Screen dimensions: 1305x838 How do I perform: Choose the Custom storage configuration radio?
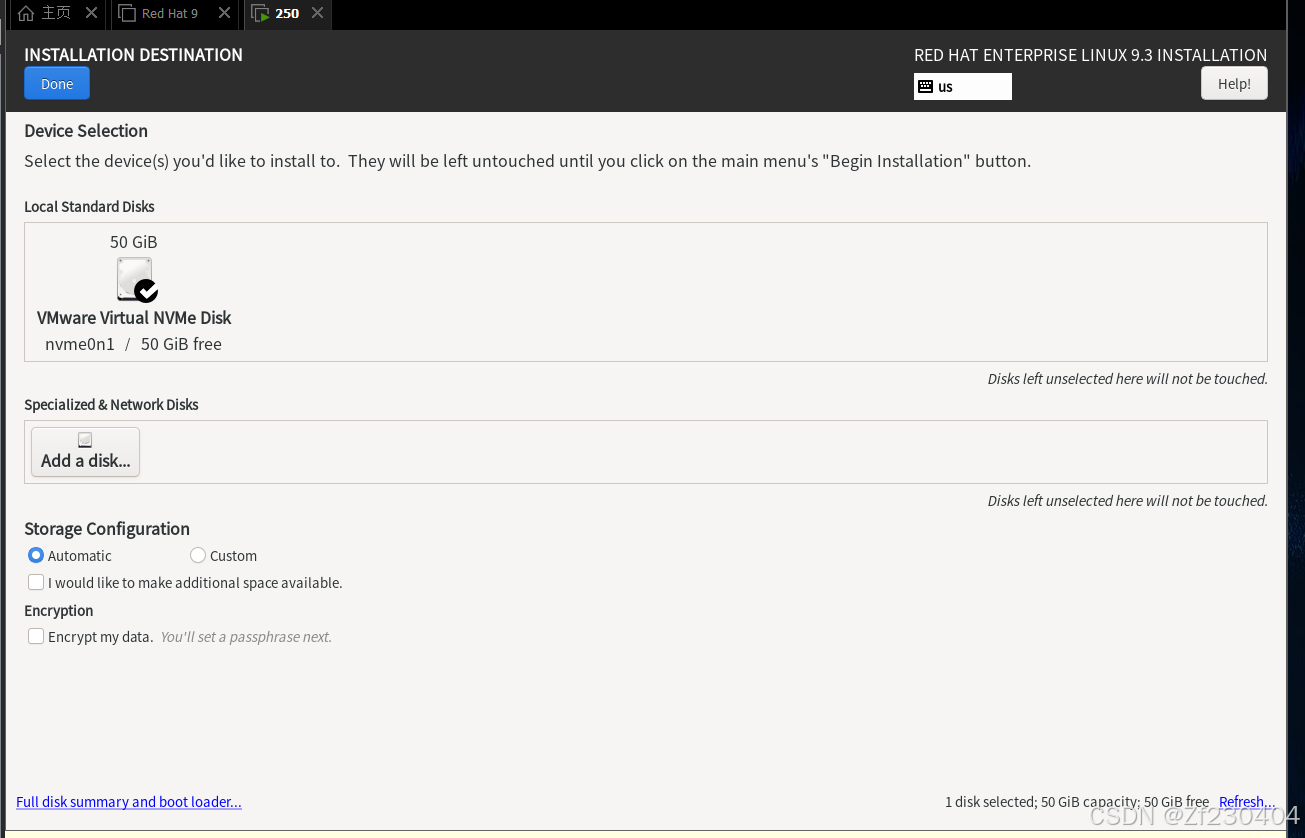198,555
